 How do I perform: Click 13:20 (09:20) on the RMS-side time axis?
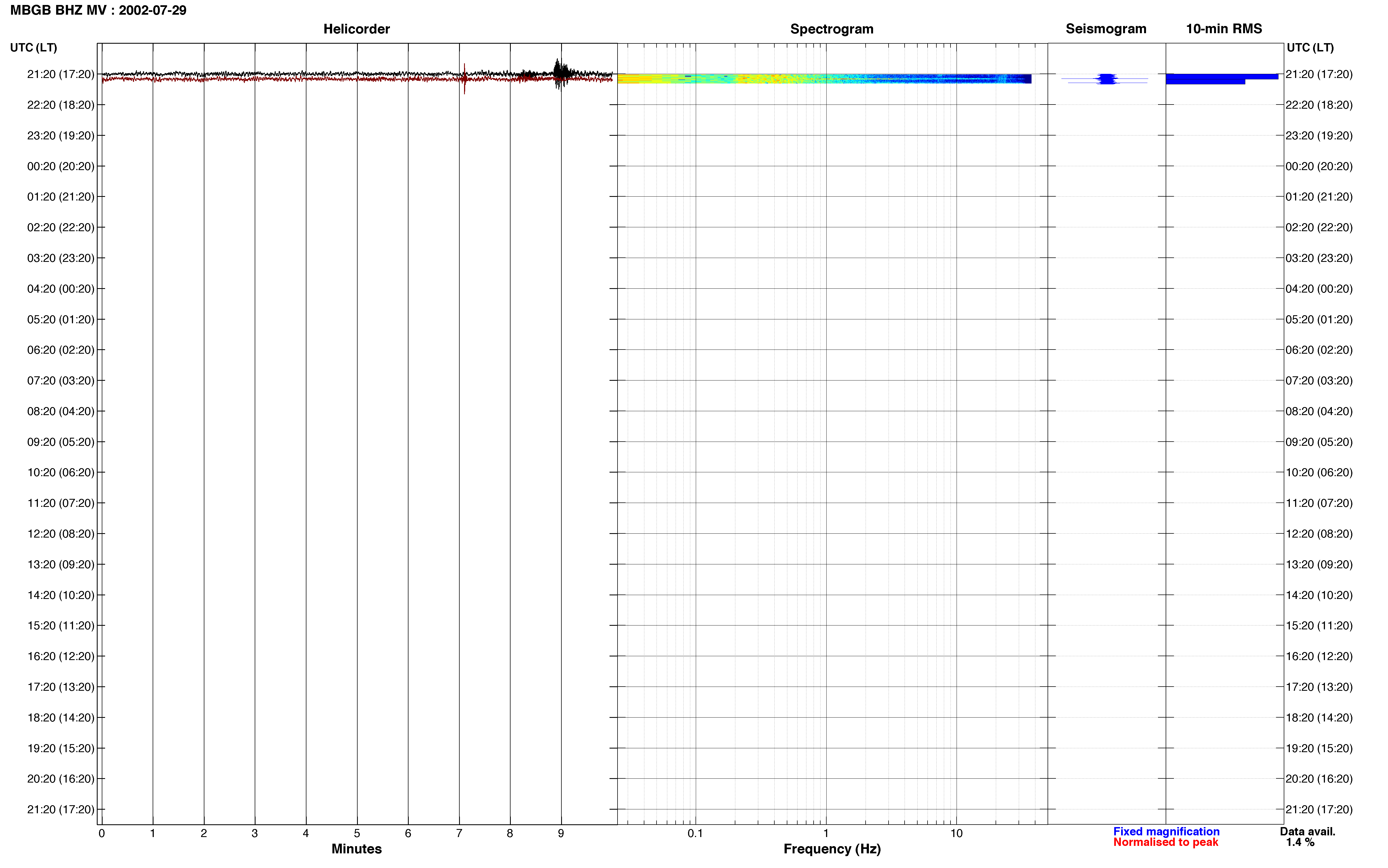coord(1319,564)
